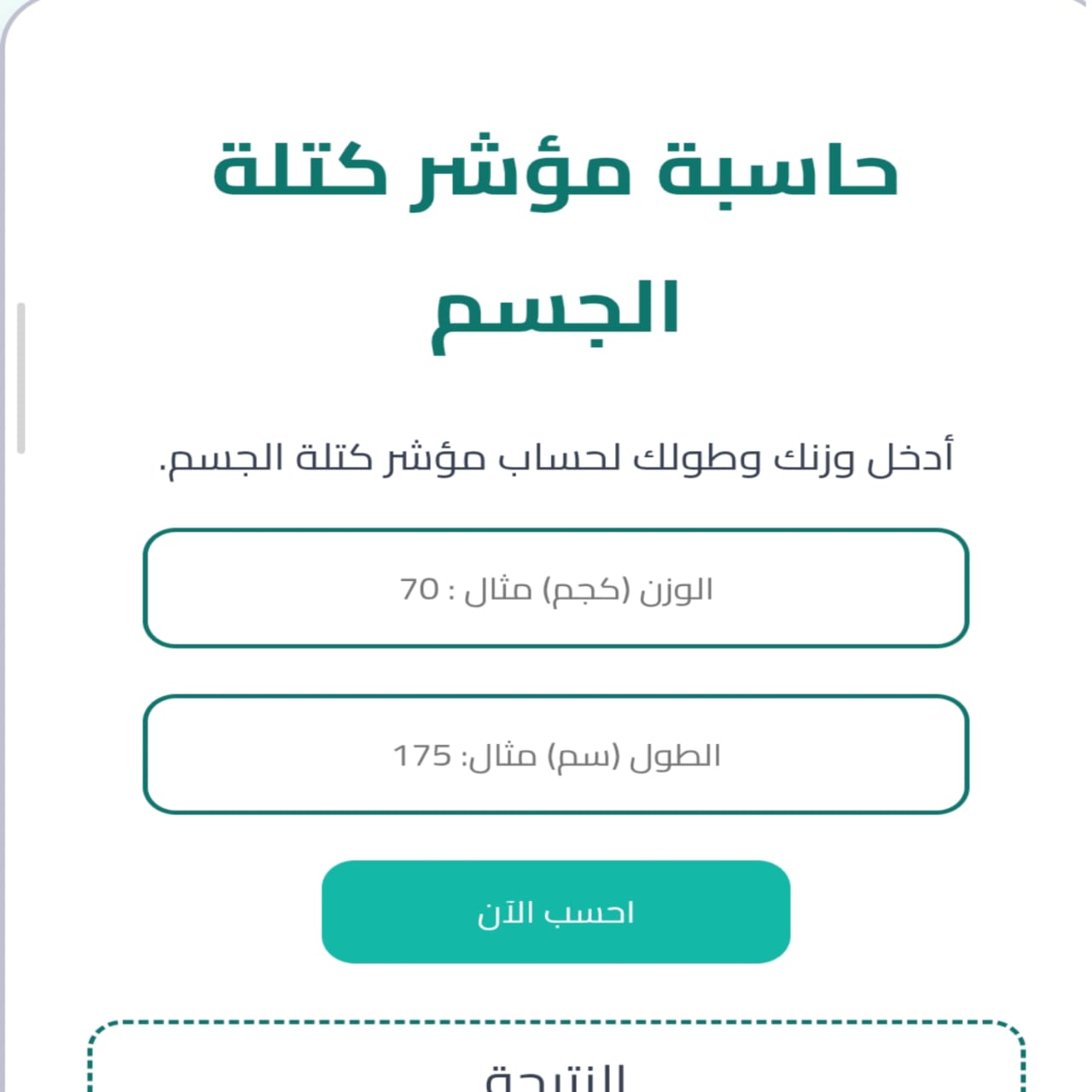Screen dimensions: 1092x1092
Task: Click the النتيجة result heading
Action: 555,1077
